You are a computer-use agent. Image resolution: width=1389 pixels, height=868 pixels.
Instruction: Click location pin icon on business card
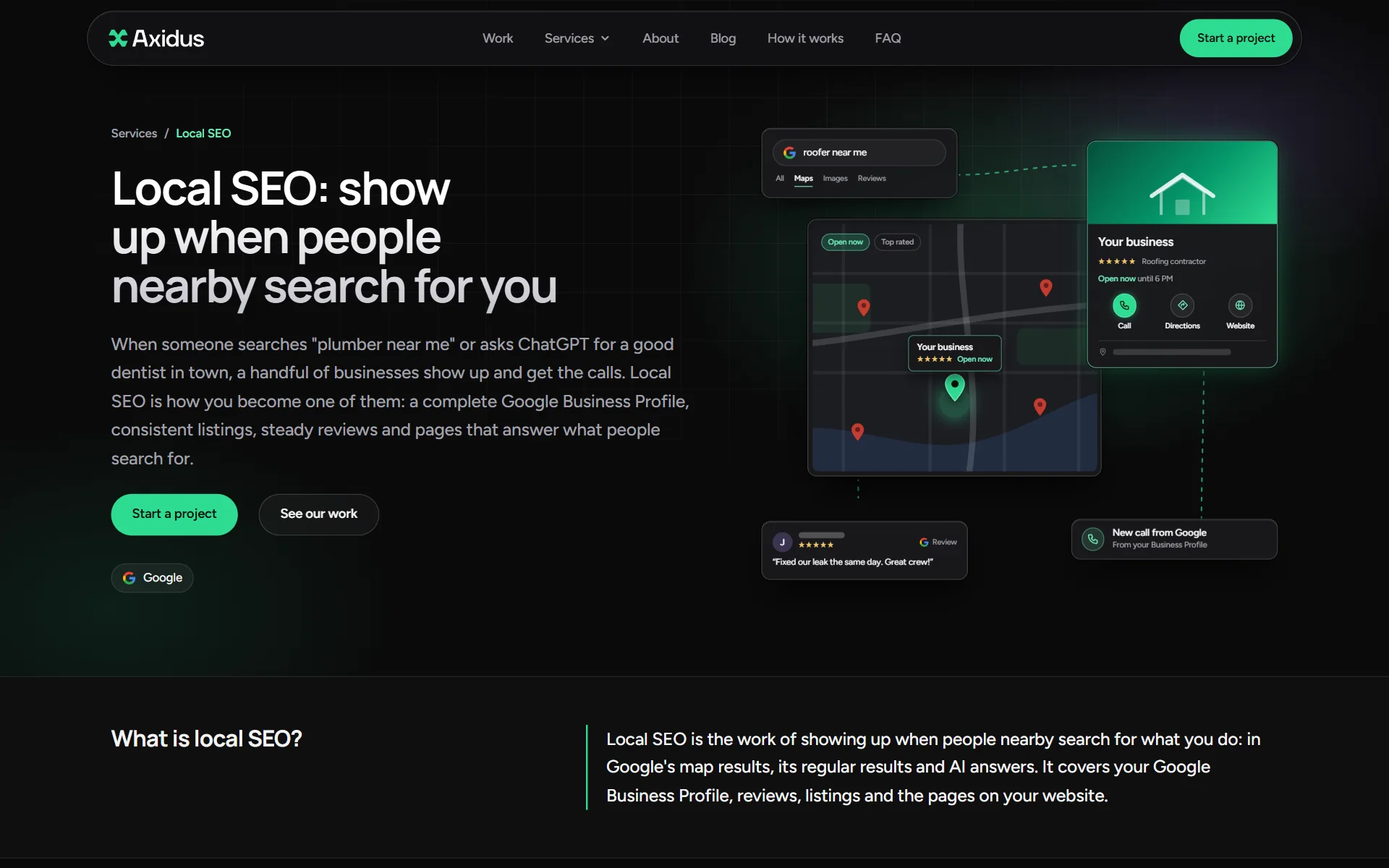[x=1103, y=352]
